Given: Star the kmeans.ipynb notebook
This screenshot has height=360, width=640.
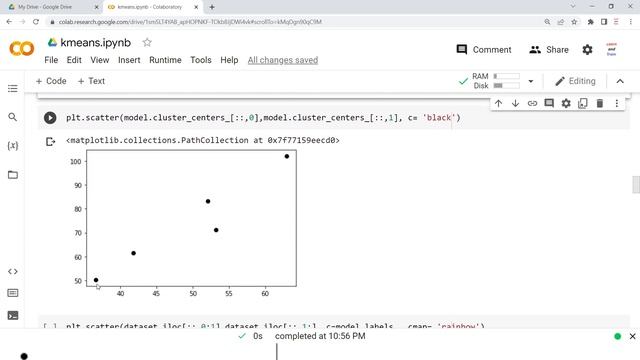Looking at the screenshot, I should click(147, 42).
